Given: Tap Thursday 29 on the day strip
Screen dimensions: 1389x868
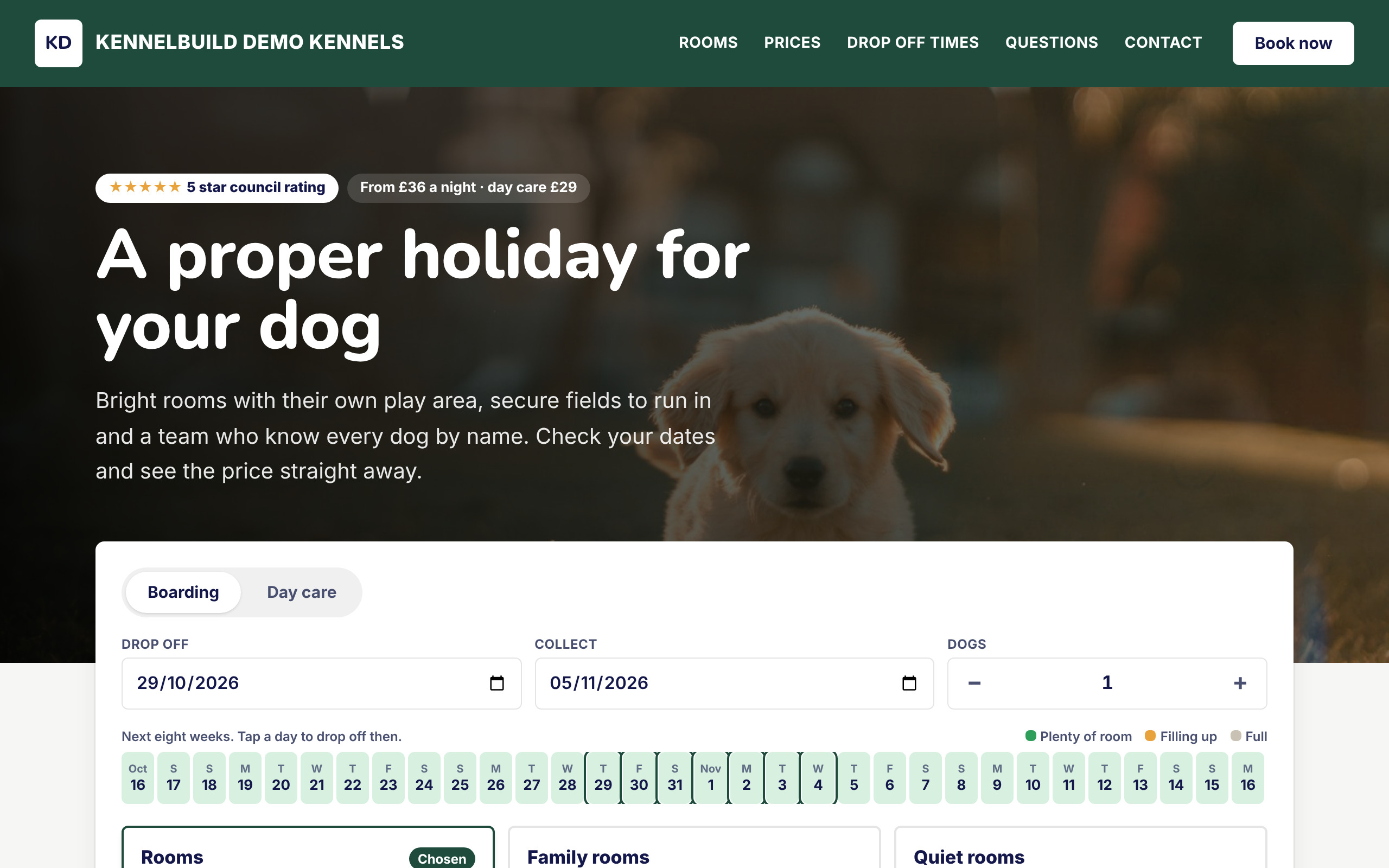Looking at the screenshot, I should point(603,777).
